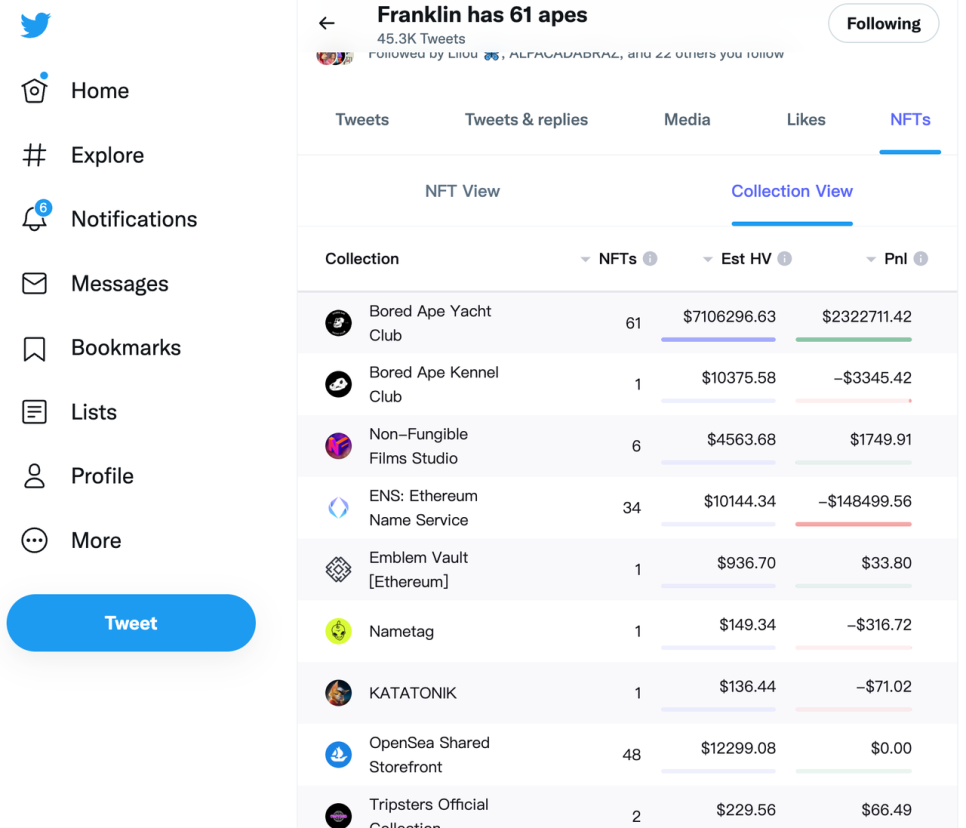
Task: Switch to Tweets & replies tab
Action: point(526,120)
